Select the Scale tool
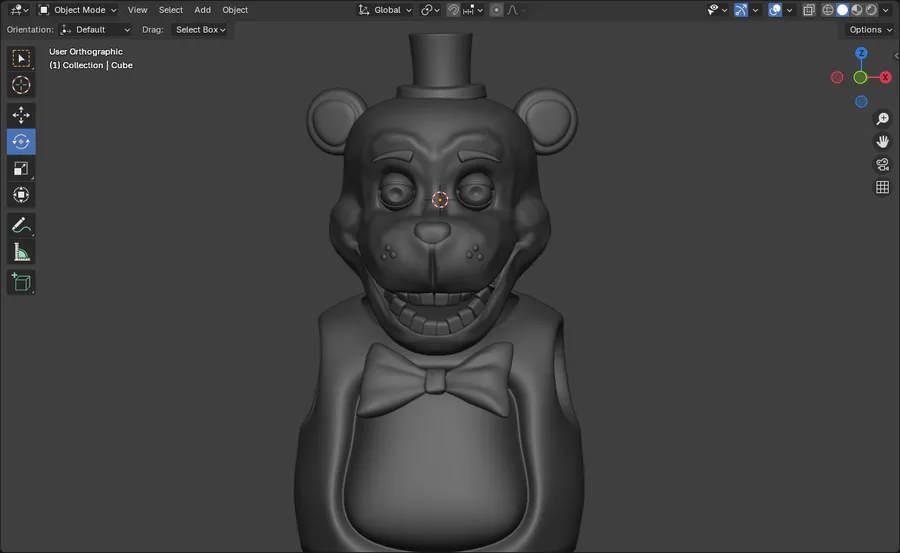The image size is (900, 553). pos(21,168)
